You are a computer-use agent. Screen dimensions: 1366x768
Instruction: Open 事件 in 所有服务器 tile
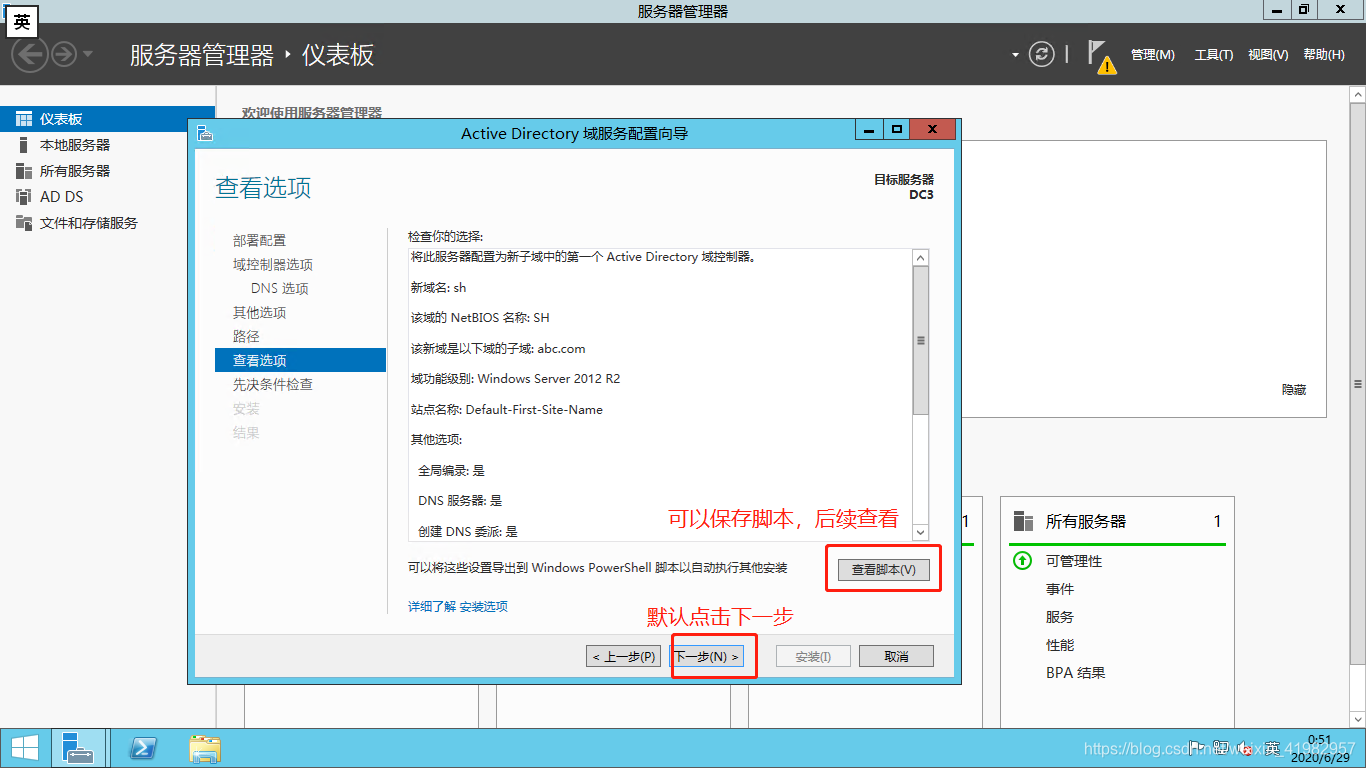[1060, 589]
